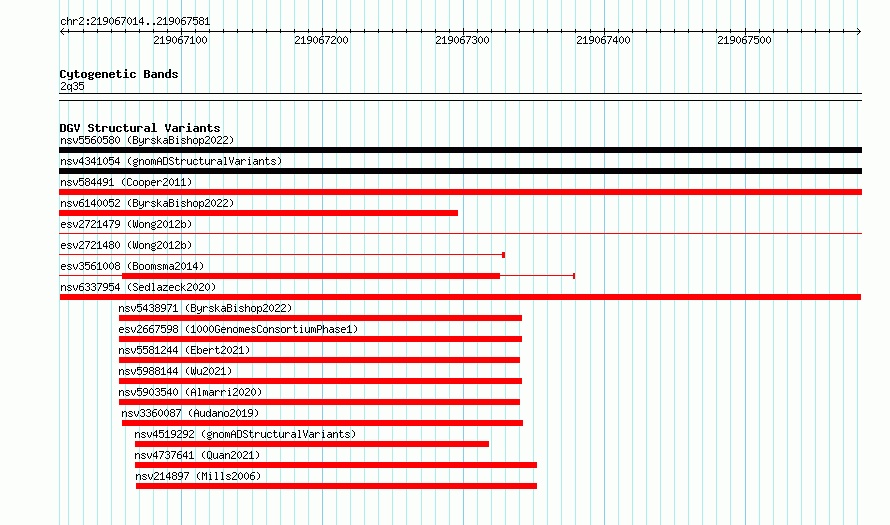Open variant esv2667598 (1000GenomesConsortiumPhase1) label
This screenshot has width=890, height=525.
pyautogui.click(x=238, y=329)
